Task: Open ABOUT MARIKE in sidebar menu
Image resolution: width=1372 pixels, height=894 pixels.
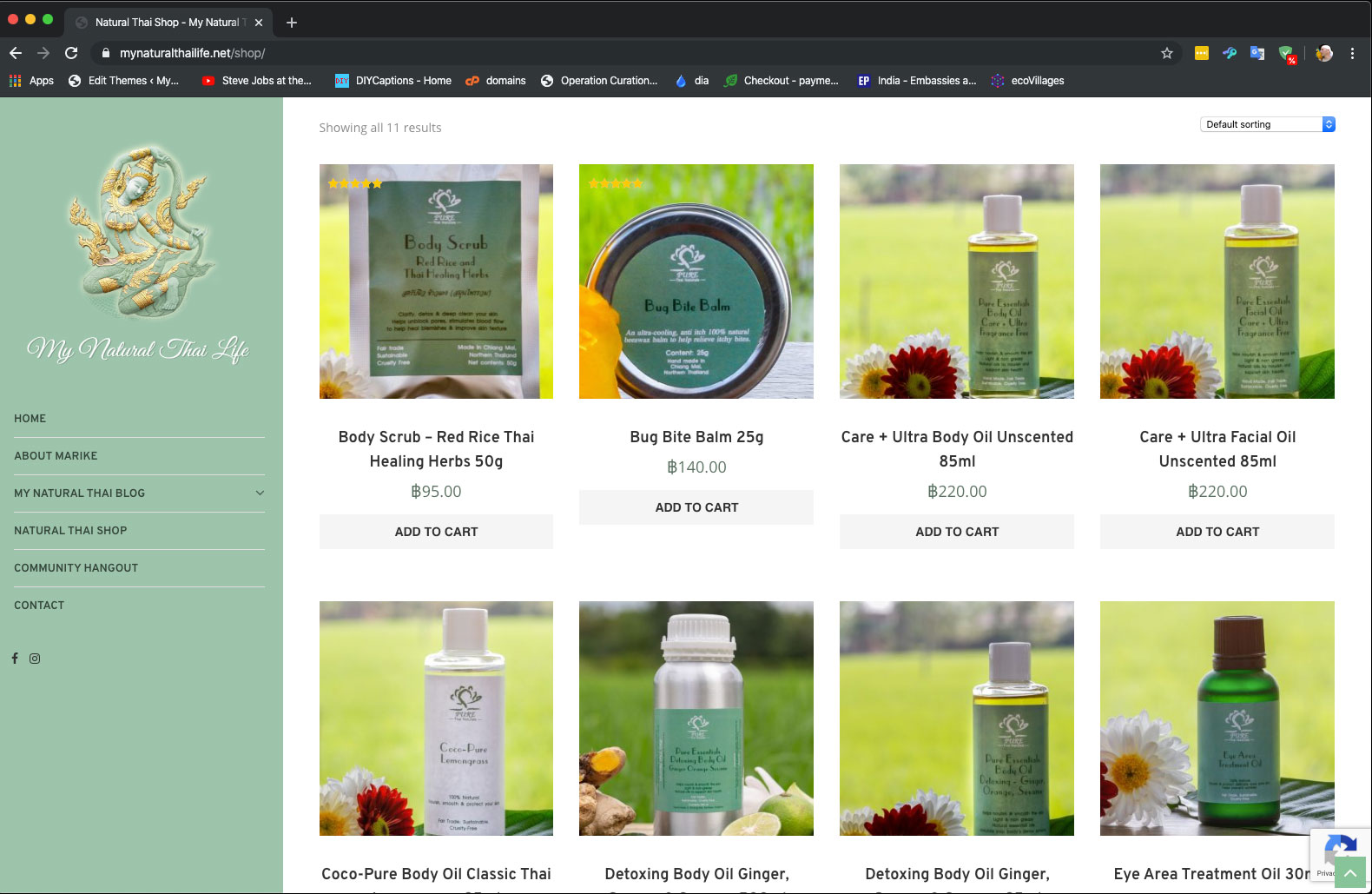Action: [56, 456]
